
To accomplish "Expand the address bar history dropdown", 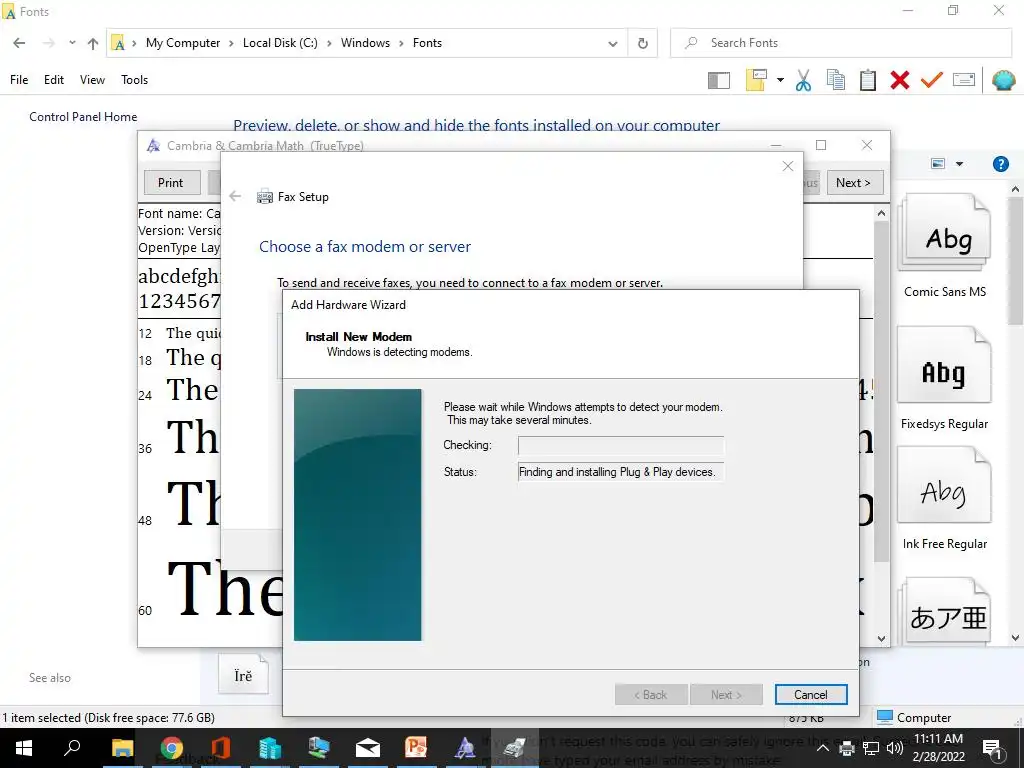I will click(613, 44).
